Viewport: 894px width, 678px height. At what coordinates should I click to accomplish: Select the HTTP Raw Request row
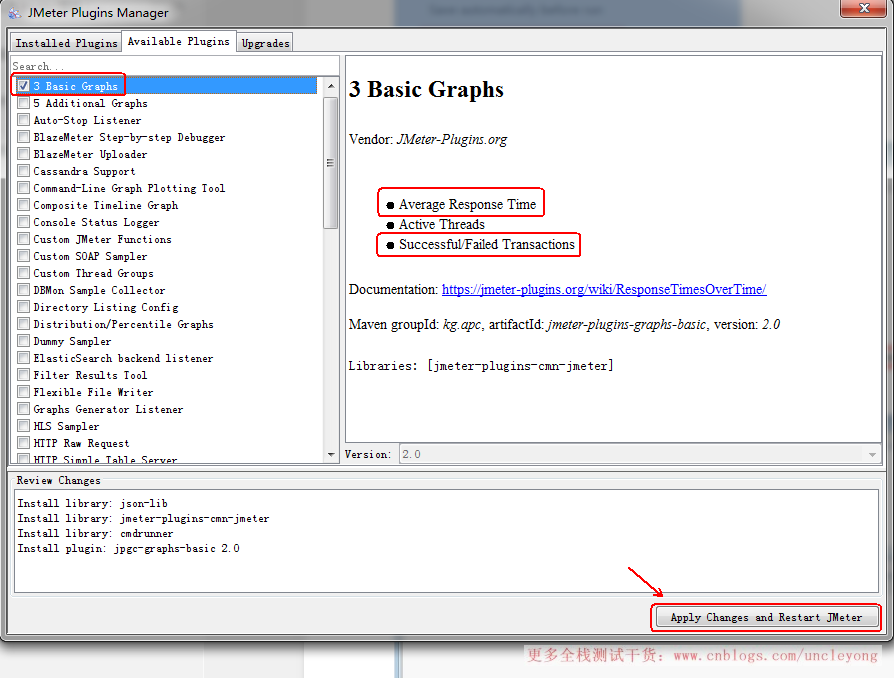[x=166, y=443]
